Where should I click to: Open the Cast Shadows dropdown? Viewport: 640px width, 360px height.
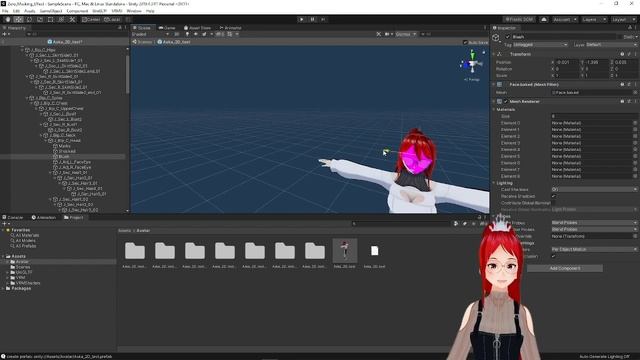[x=594, y=189]
